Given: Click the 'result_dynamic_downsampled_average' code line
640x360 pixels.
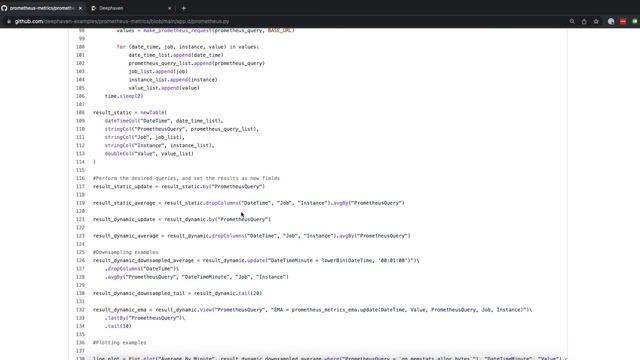Looking at the screenshot, I should coord(256,260).
